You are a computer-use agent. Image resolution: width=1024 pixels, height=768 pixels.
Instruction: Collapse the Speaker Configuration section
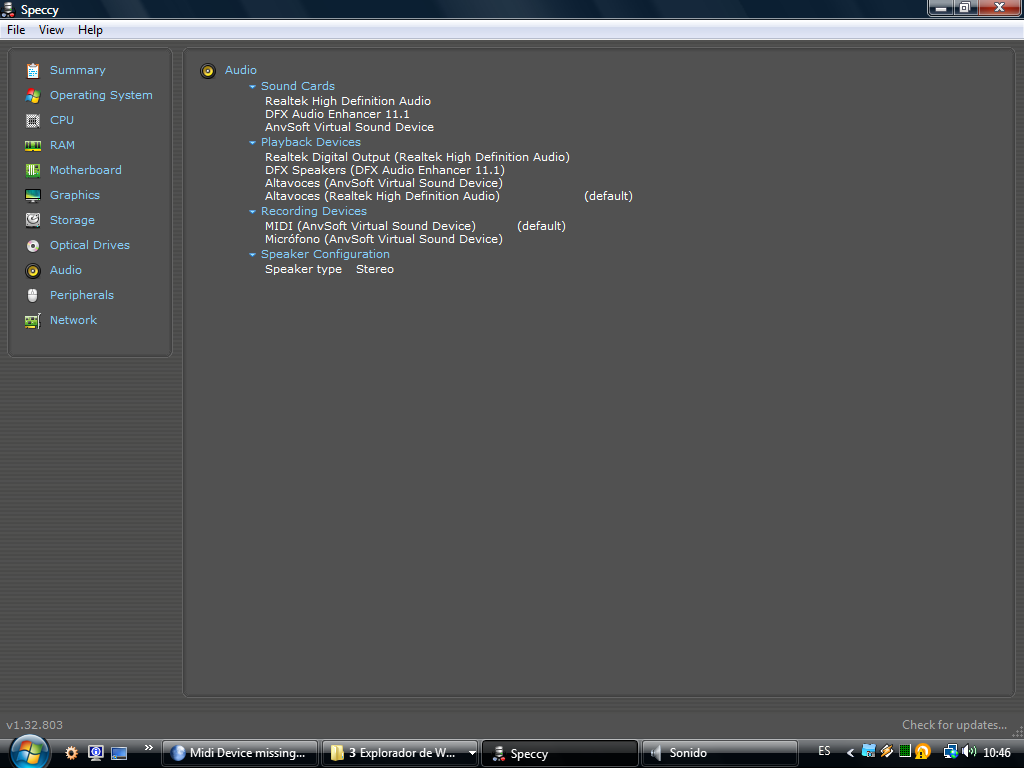point(252,255)
